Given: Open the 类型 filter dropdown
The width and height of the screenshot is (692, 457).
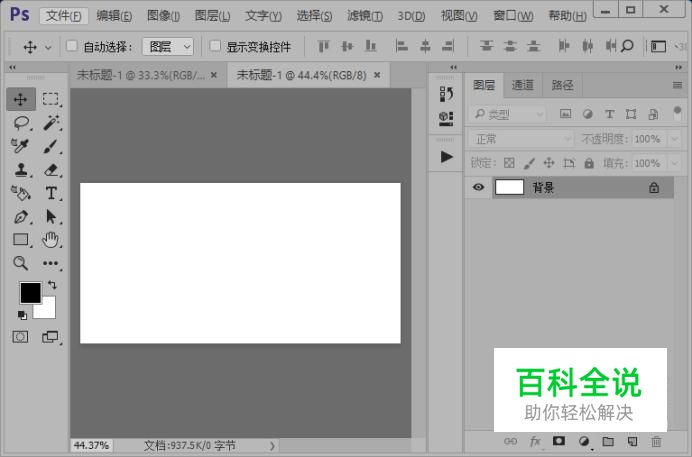Looking at the screenshot, I should (508, 114).
